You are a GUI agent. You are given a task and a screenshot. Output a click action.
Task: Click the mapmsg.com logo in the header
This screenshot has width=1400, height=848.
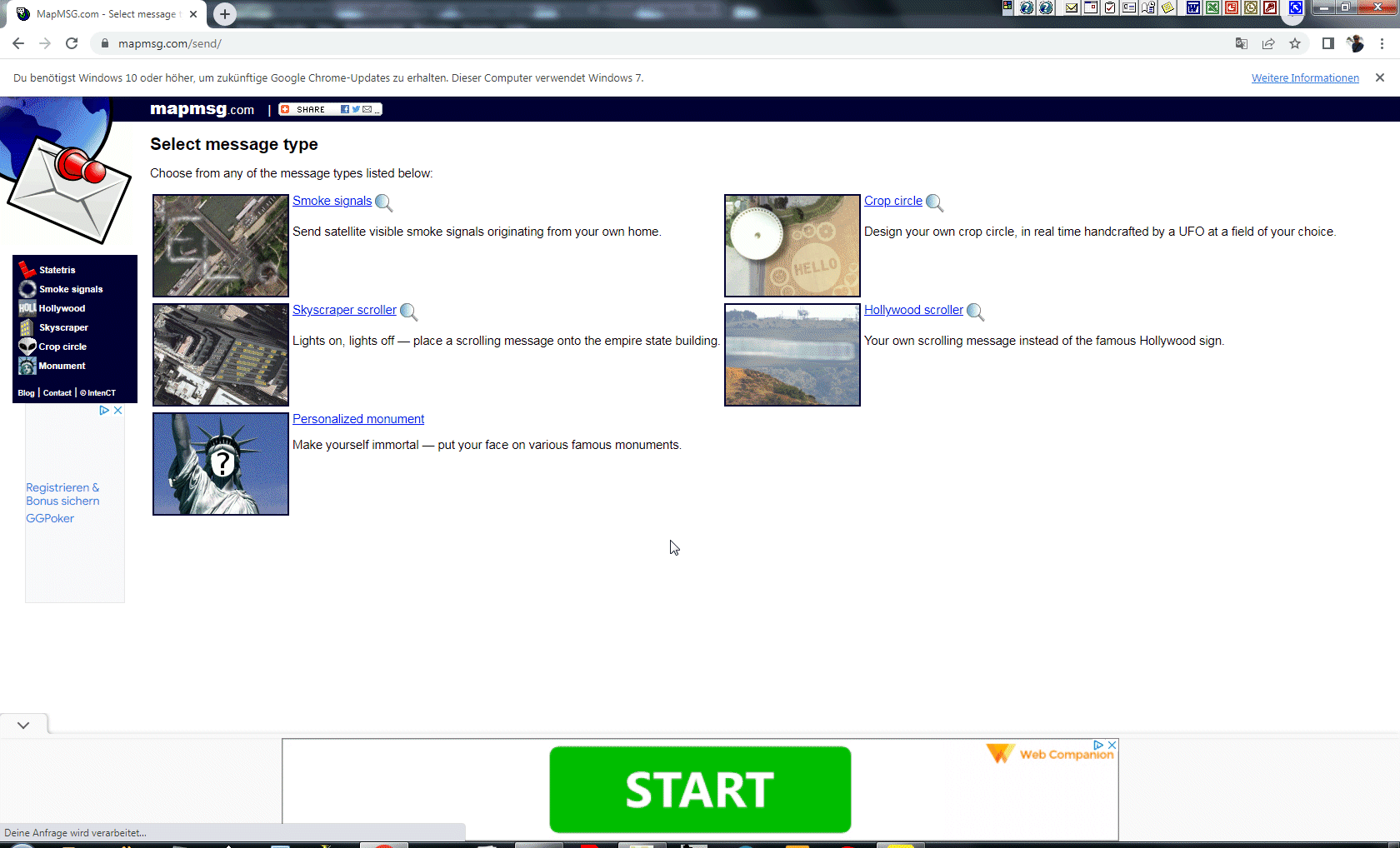tap(202, 109)
